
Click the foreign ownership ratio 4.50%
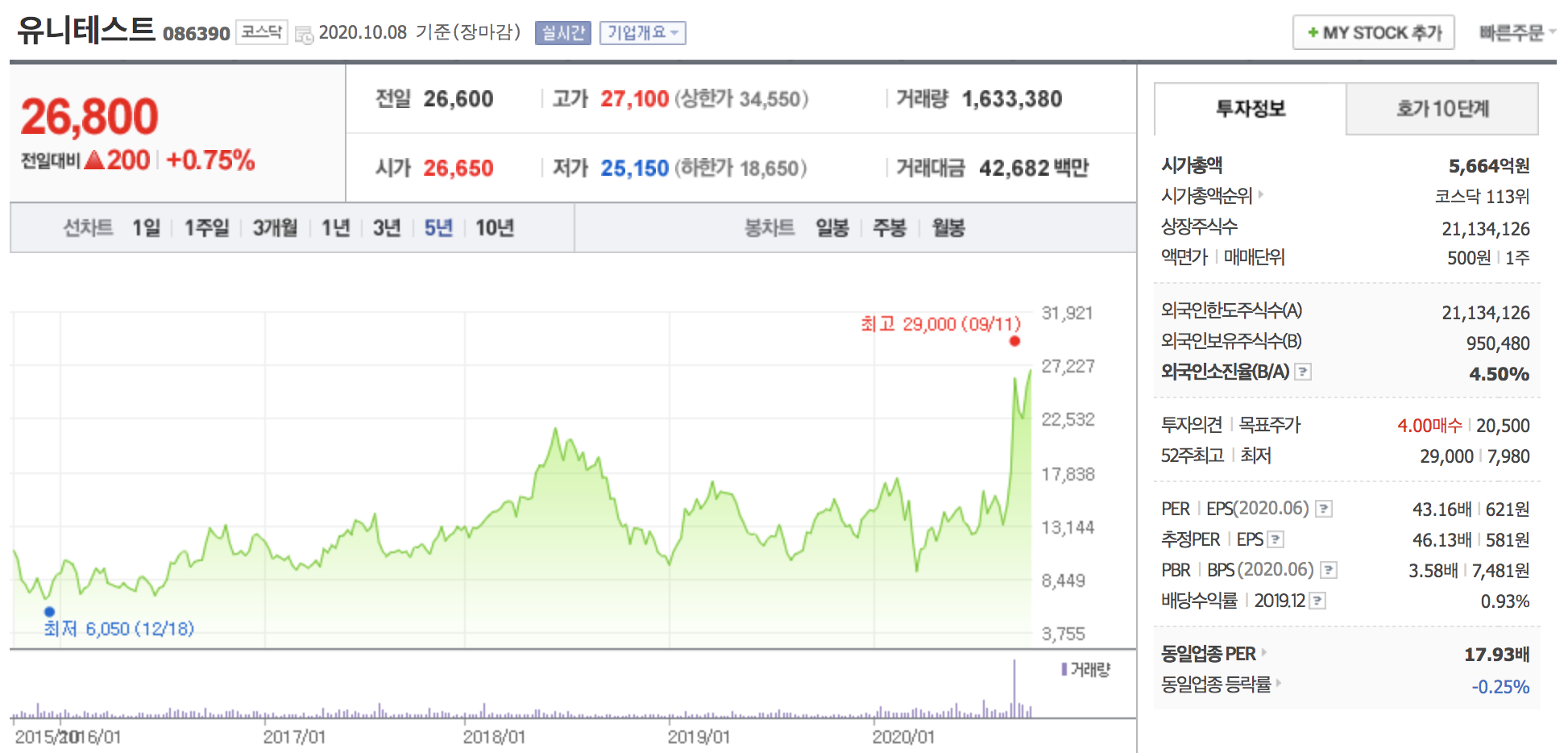pos(1499,374)
